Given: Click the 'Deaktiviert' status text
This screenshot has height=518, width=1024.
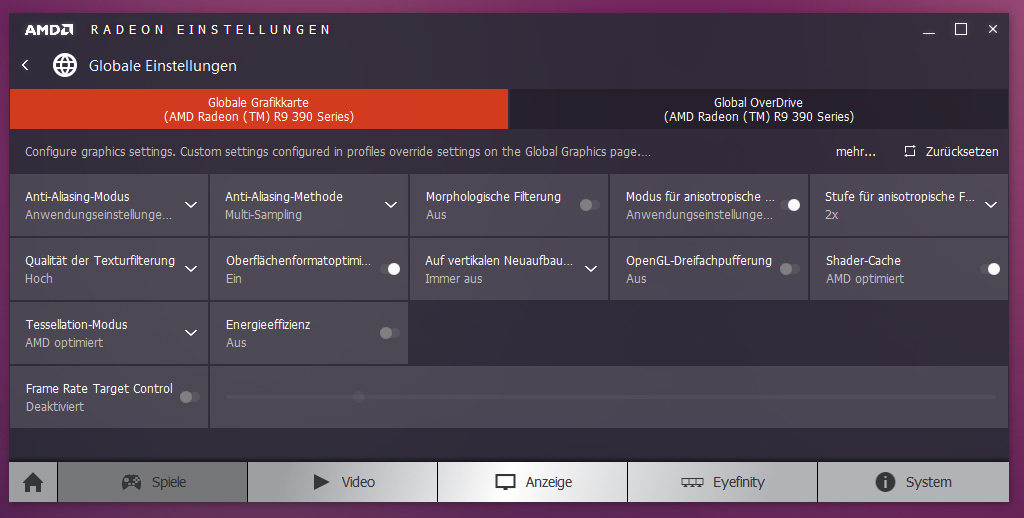Looking at the screenshot, I should (x=55, y=407).
